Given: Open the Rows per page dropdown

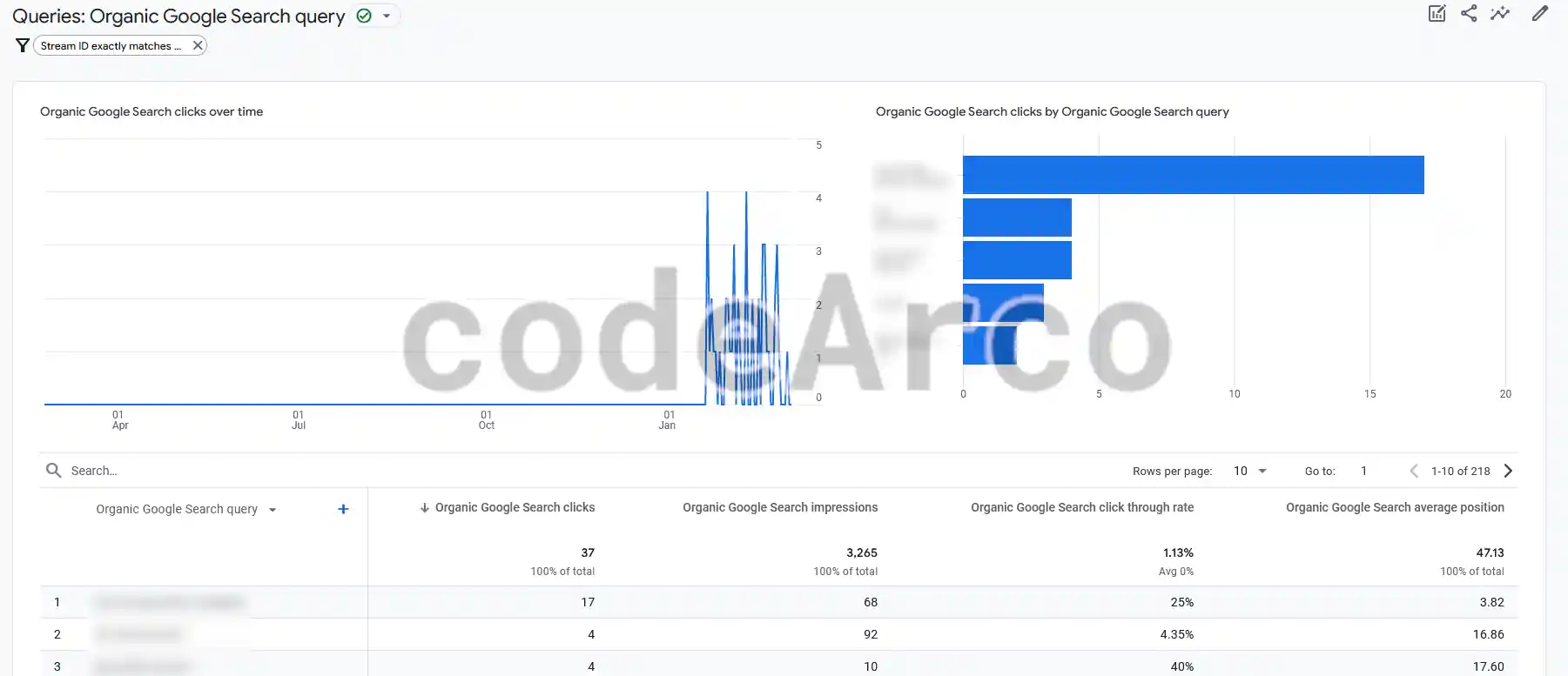Looking at the screenshot, I should tap(1249, 471).
